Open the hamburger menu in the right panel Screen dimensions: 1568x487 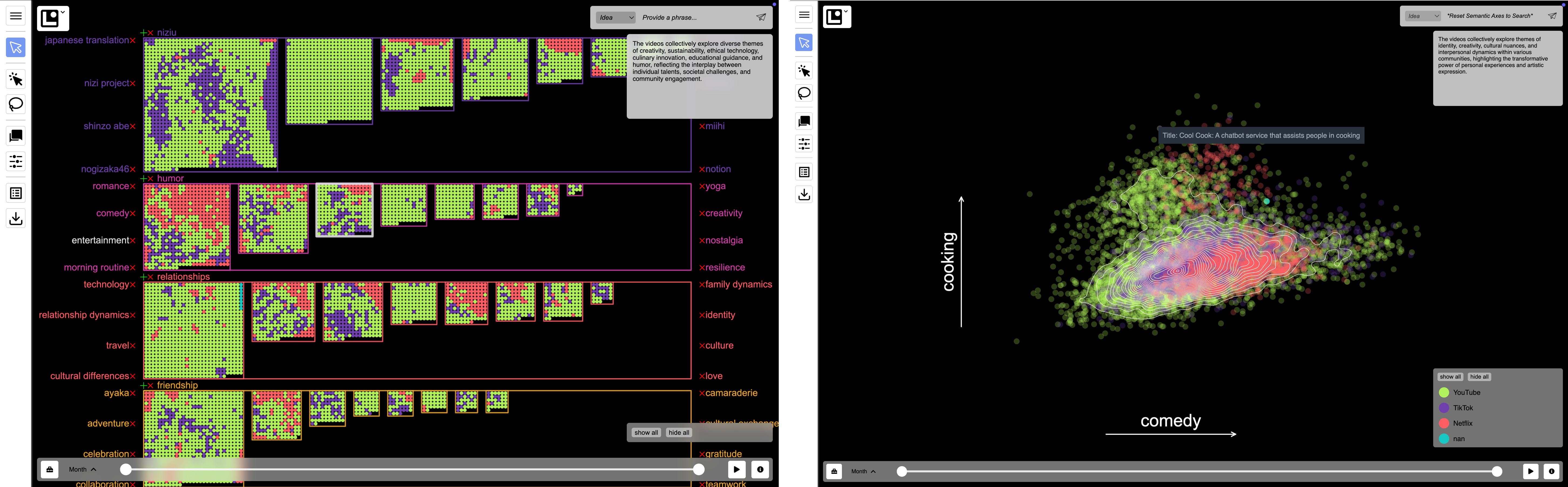(x=804, y=15)
